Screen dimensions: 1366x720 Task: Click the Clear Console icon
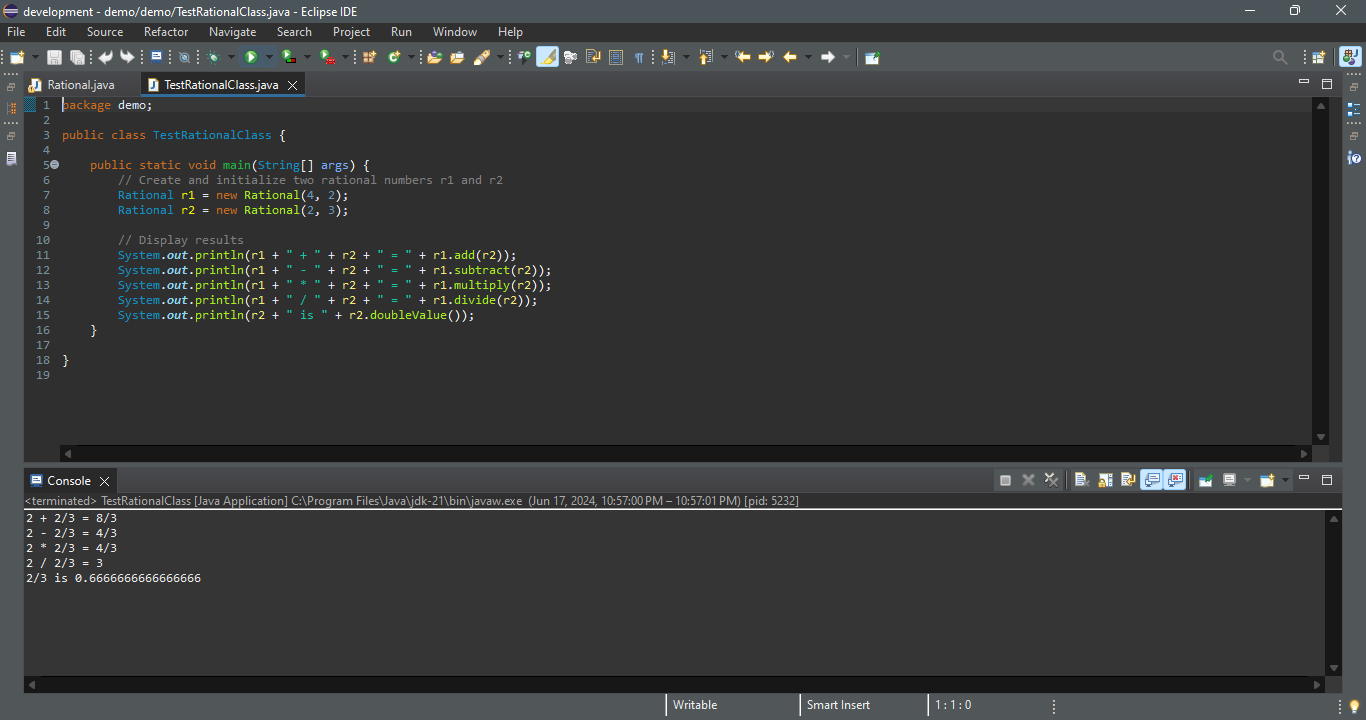(1081, 480)
